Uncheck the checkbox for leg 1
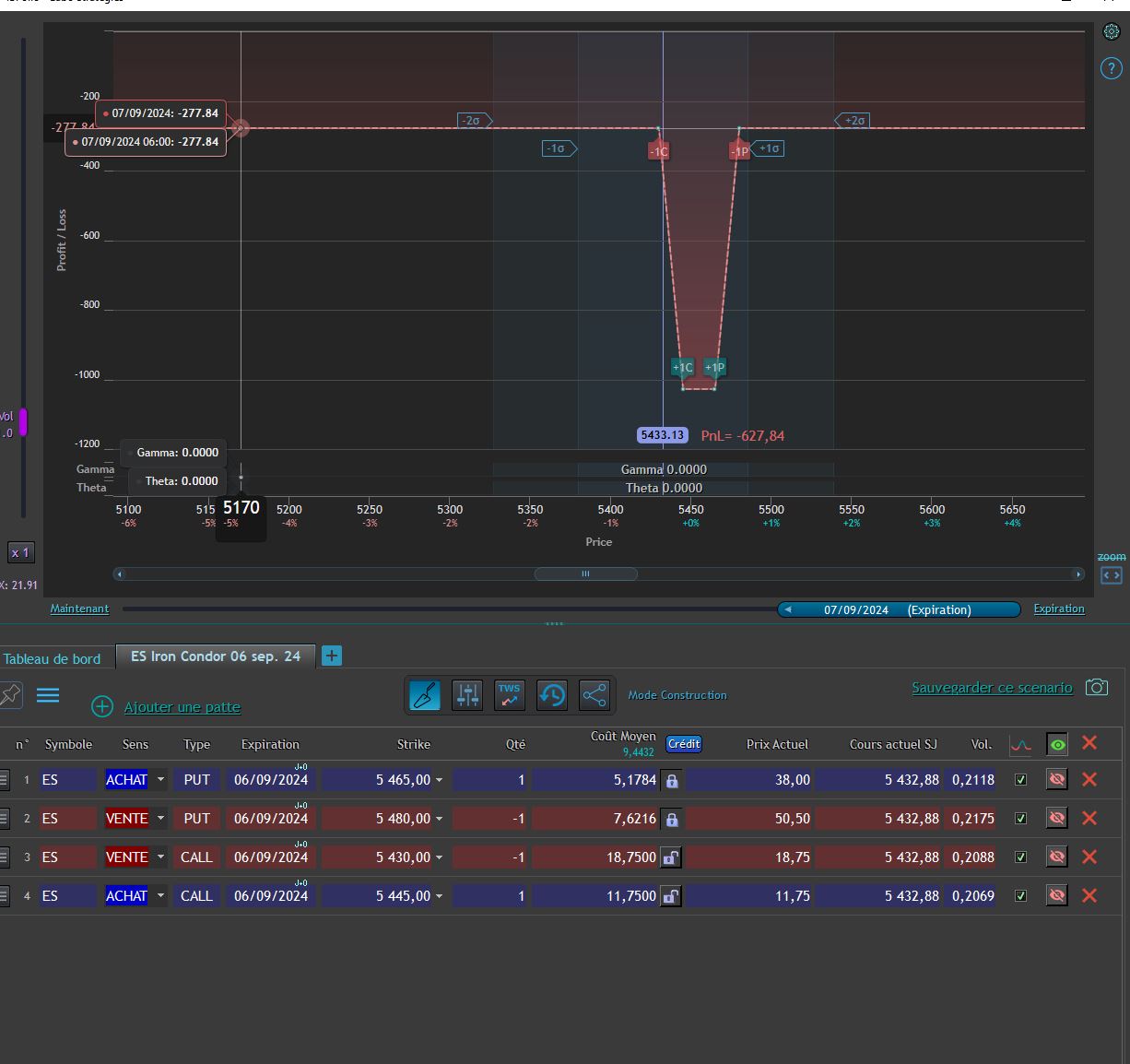Viewport: 1130px width, 1064px height. [x=1020, y=780]
